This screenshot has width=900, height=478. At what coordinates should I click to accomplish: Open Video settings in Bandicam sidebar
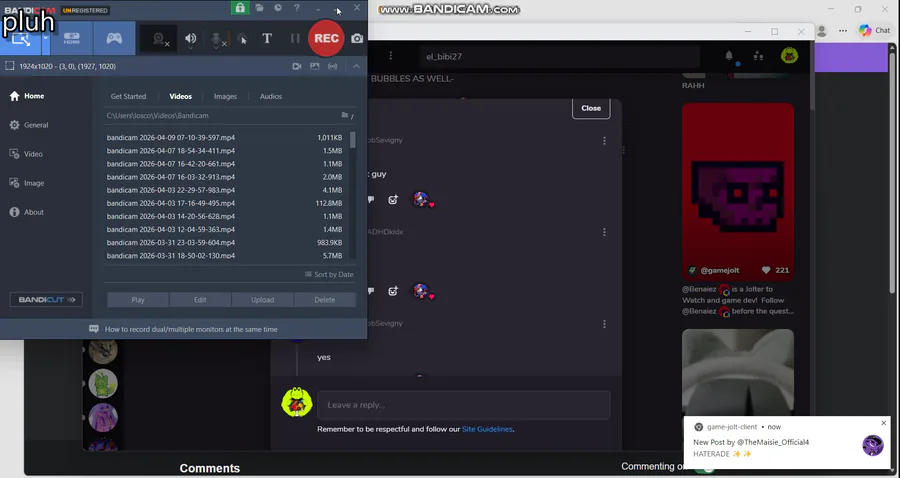tap(26, 154)
